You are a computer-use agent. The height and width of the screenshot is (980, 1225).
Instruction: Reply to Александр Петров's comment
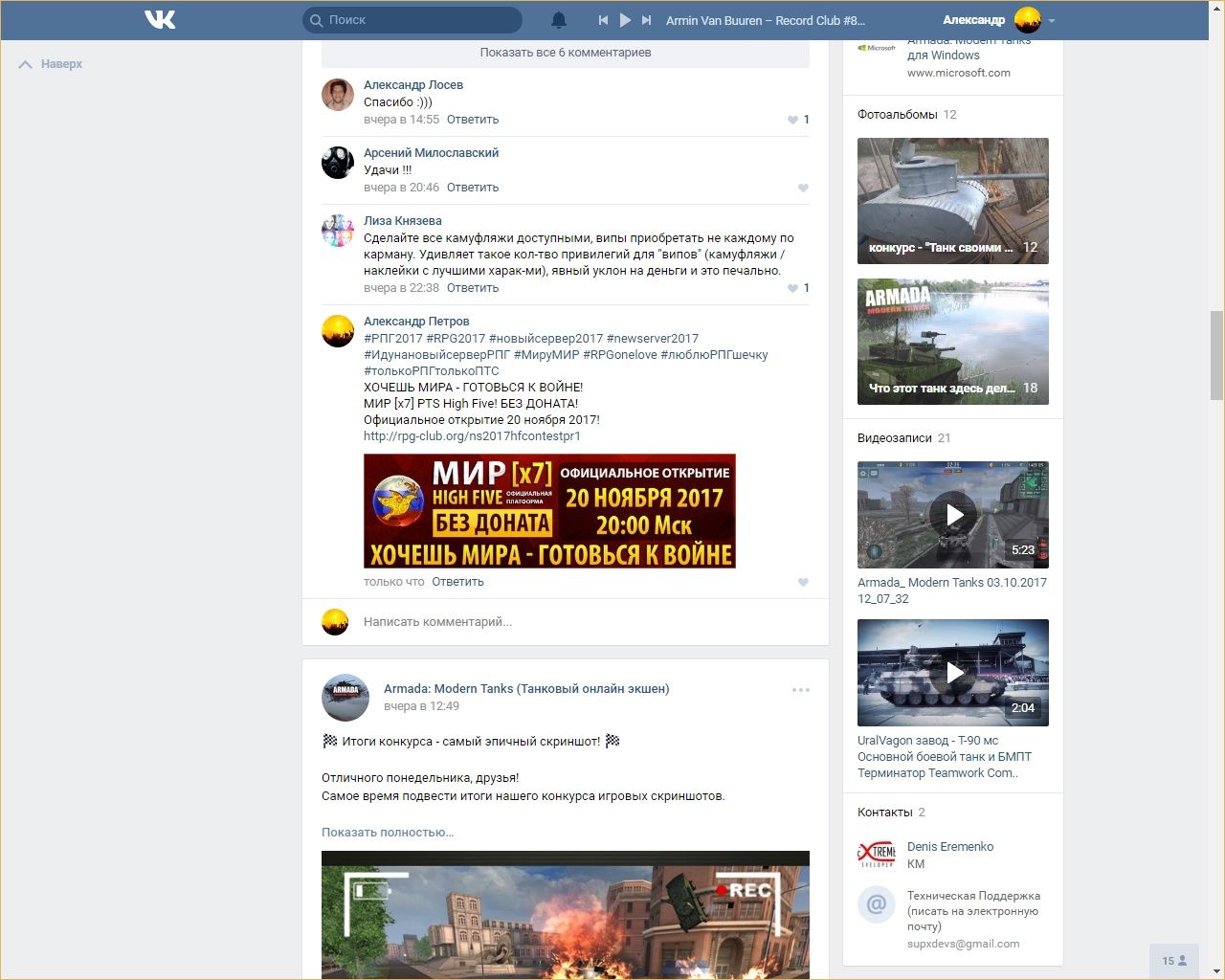(457, 582)
